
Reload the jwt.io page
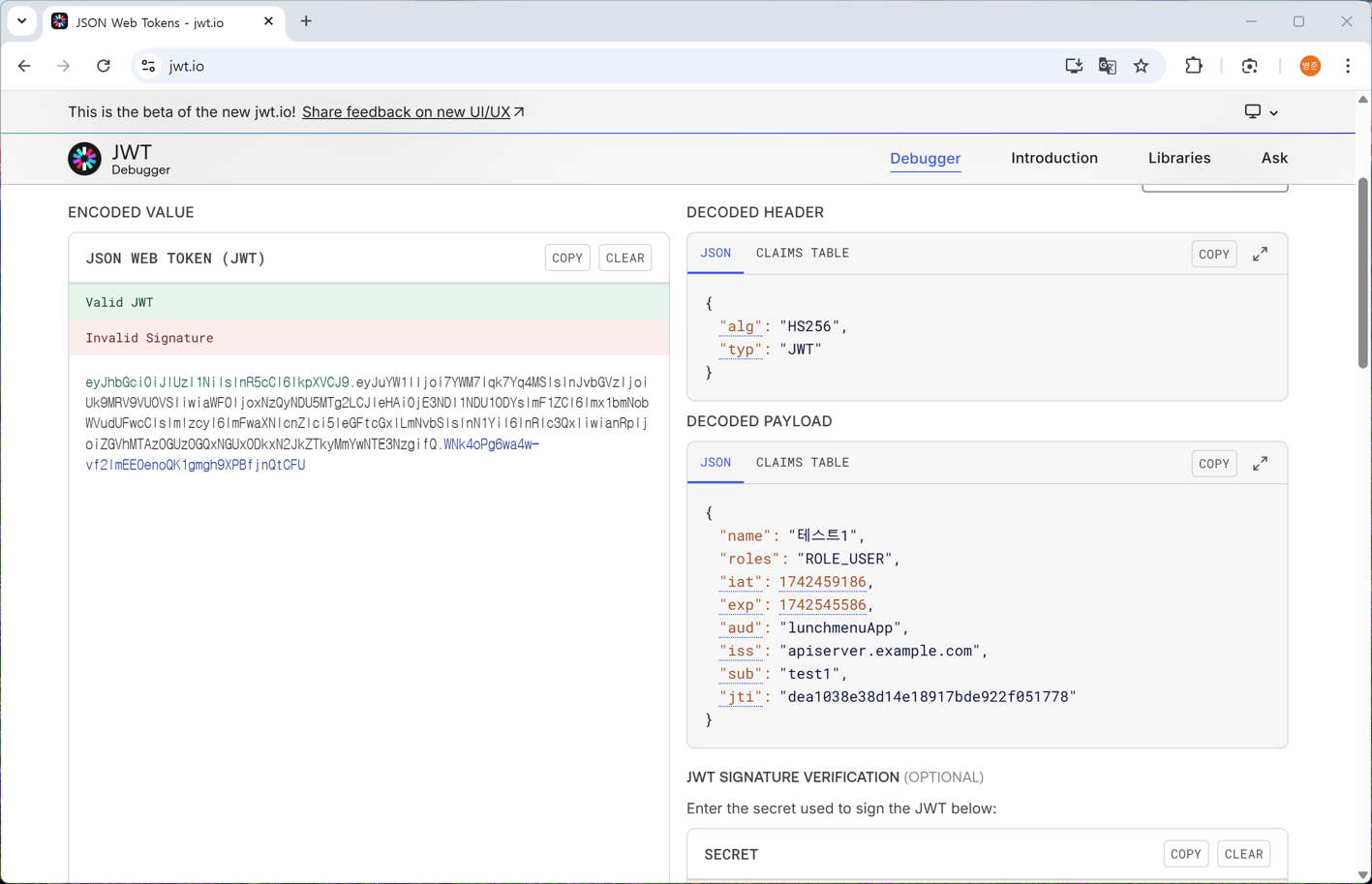click(104, 66)
